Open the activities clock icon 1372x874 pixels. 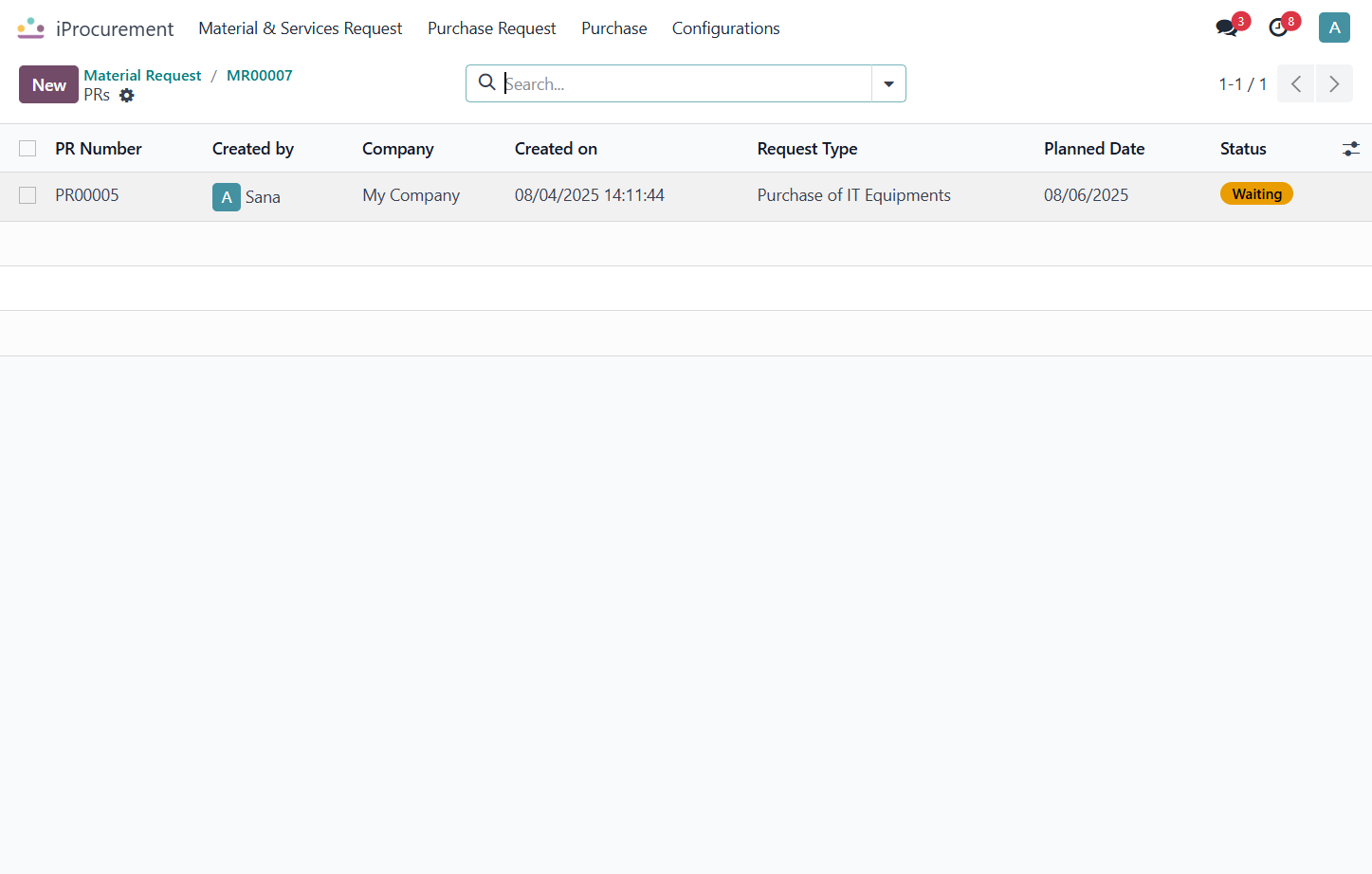(1278, 27)
